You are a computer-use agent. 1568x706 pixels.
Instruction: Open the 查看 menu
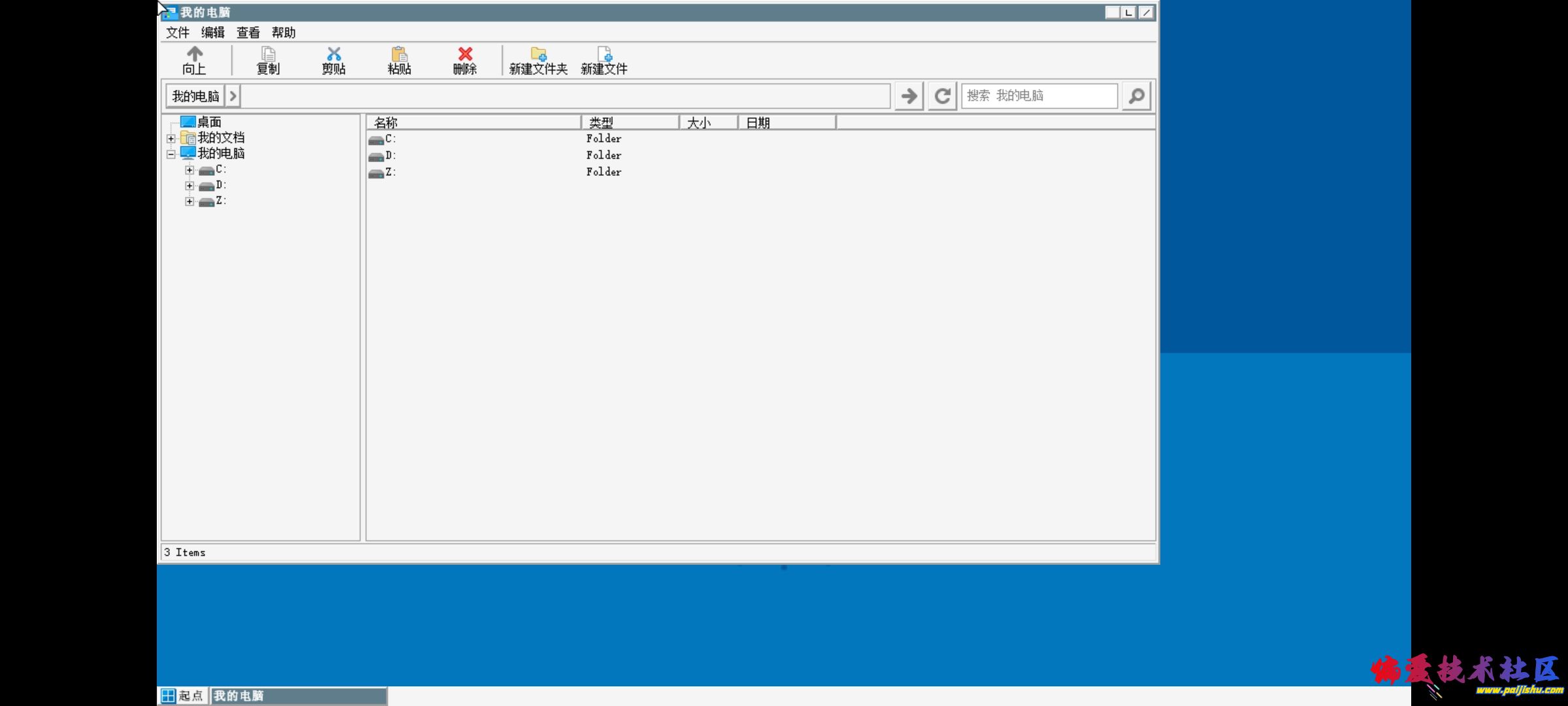click(248, 33)
